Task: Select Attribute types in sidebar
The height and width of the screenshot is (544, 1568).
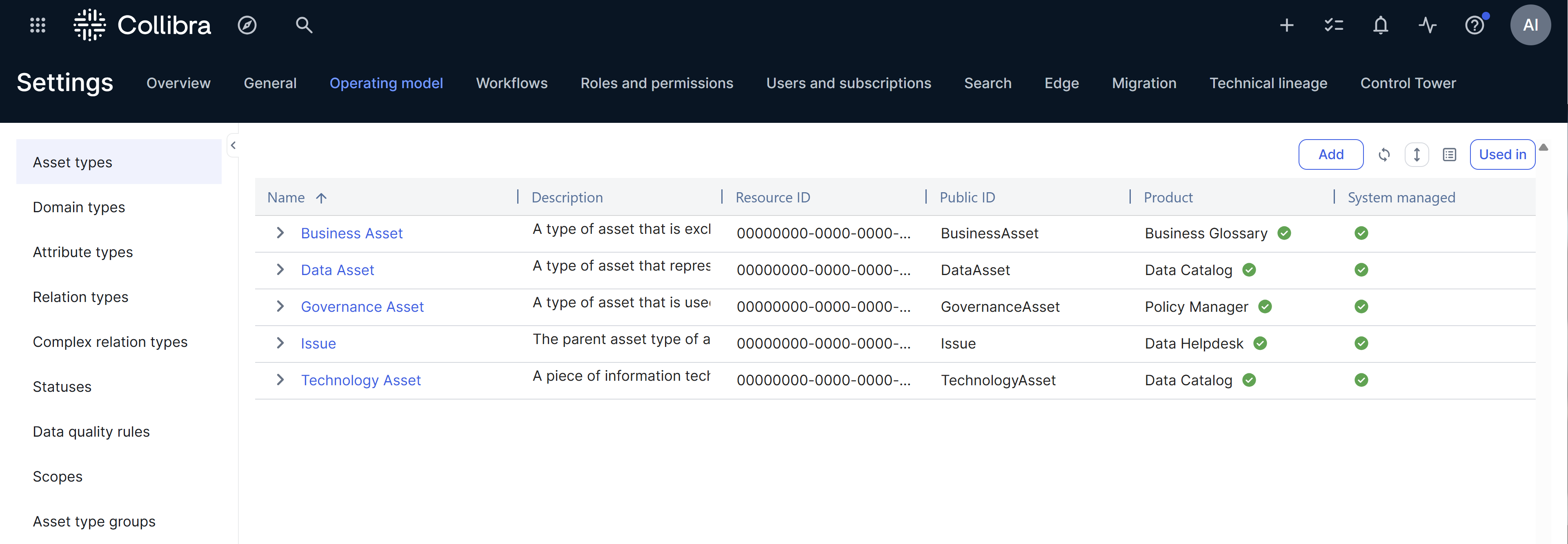Action: tap(119, 252)
